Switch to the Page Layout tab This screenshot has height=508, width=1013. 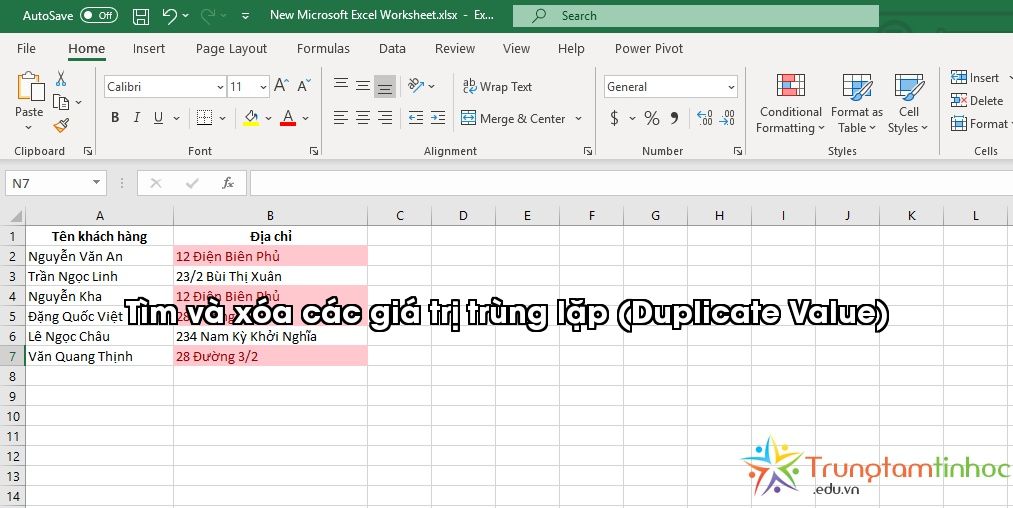tap(231, 48)
